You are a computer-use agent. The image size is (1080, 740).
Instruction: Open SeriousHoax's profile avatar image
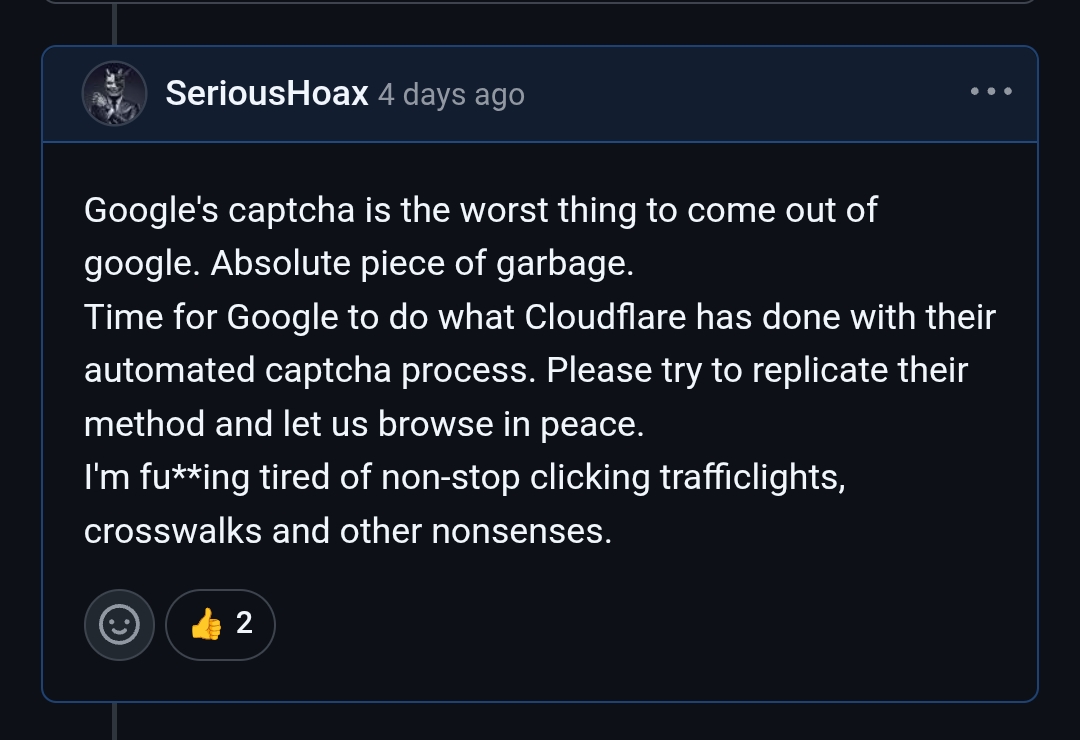(x=115, y=94)
